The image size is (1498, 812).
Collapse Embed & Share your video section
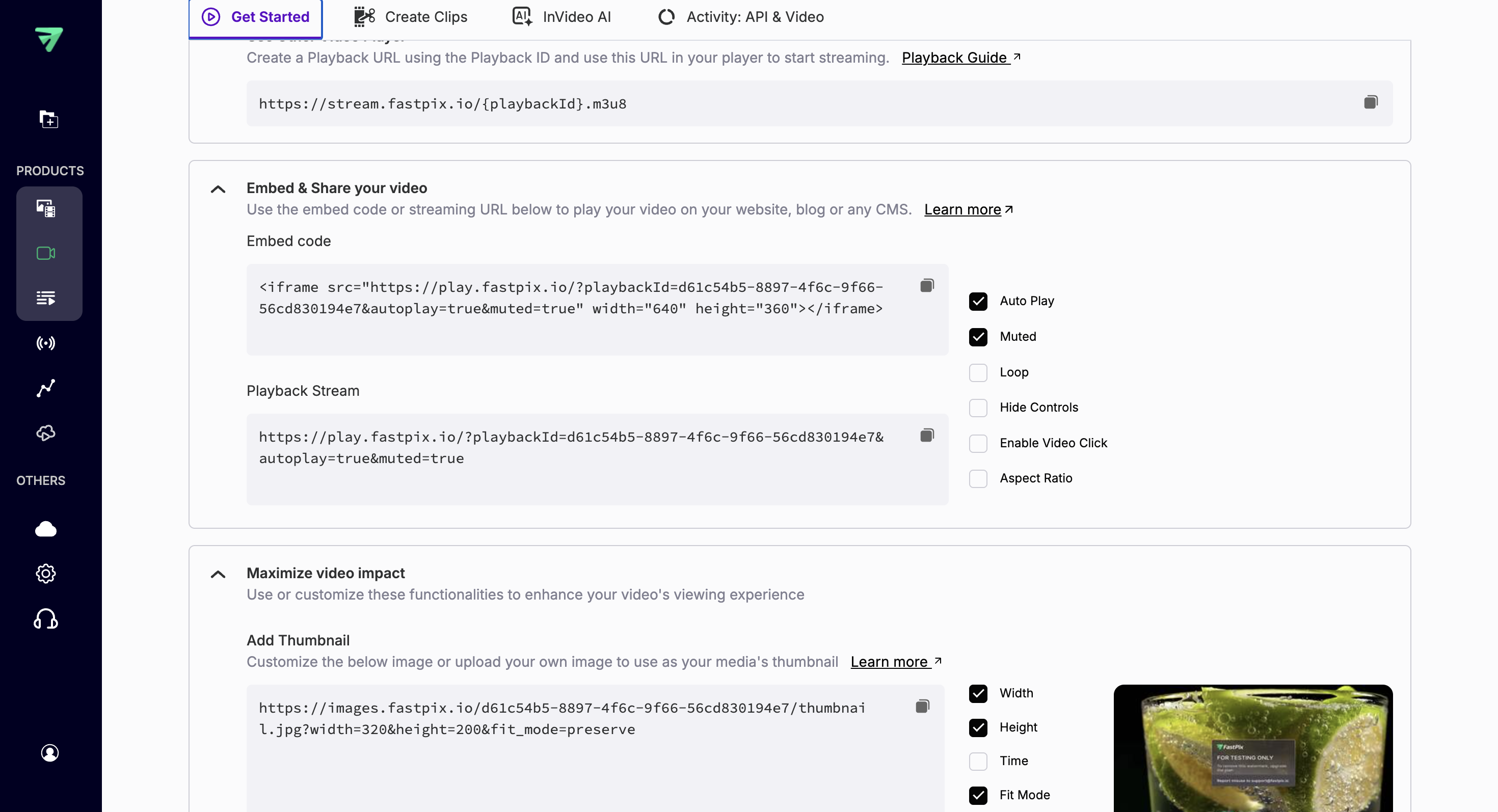click(x=218, y=189)
